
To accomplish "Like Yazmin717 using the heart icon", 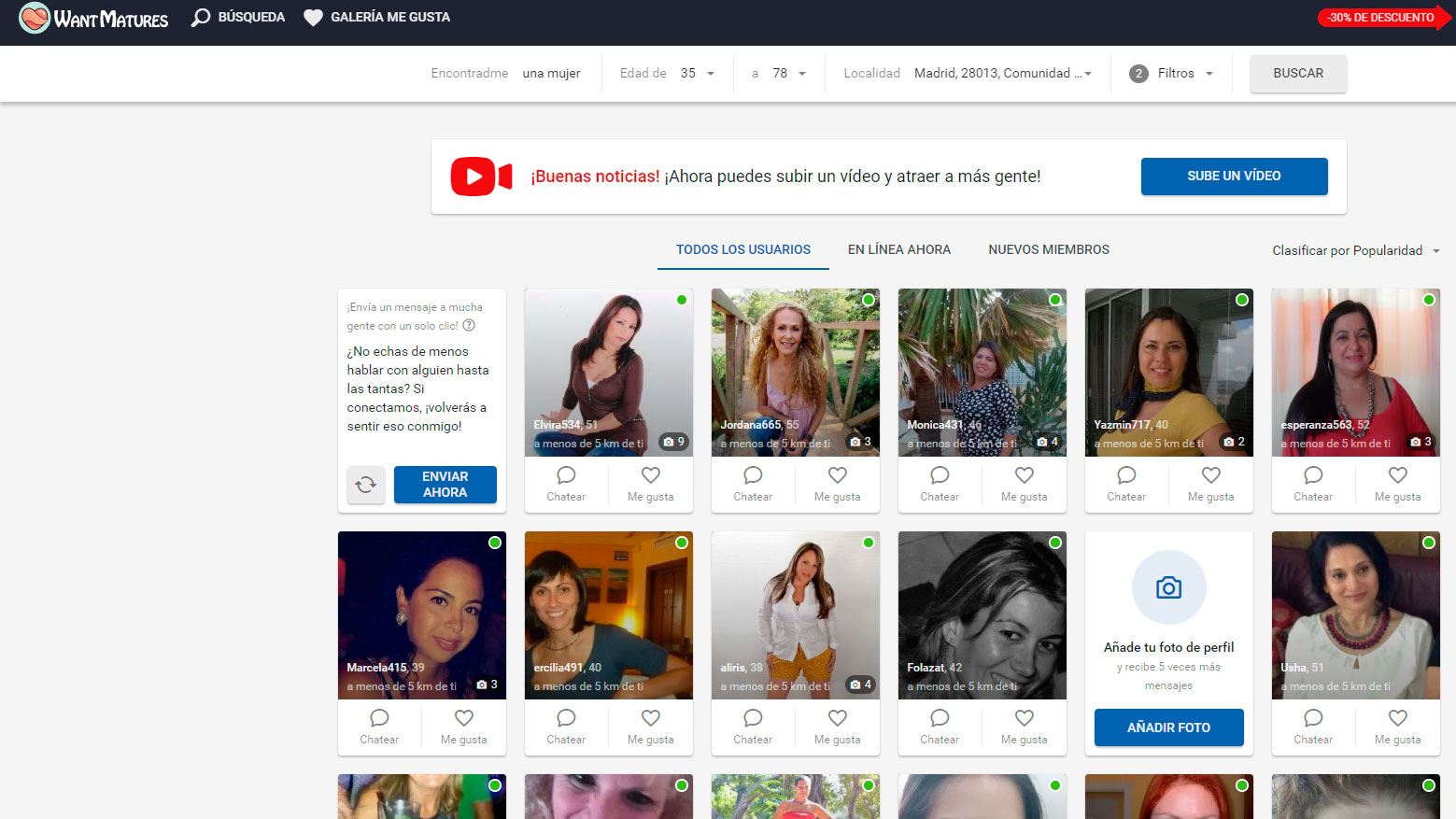I will [1210, 475].
